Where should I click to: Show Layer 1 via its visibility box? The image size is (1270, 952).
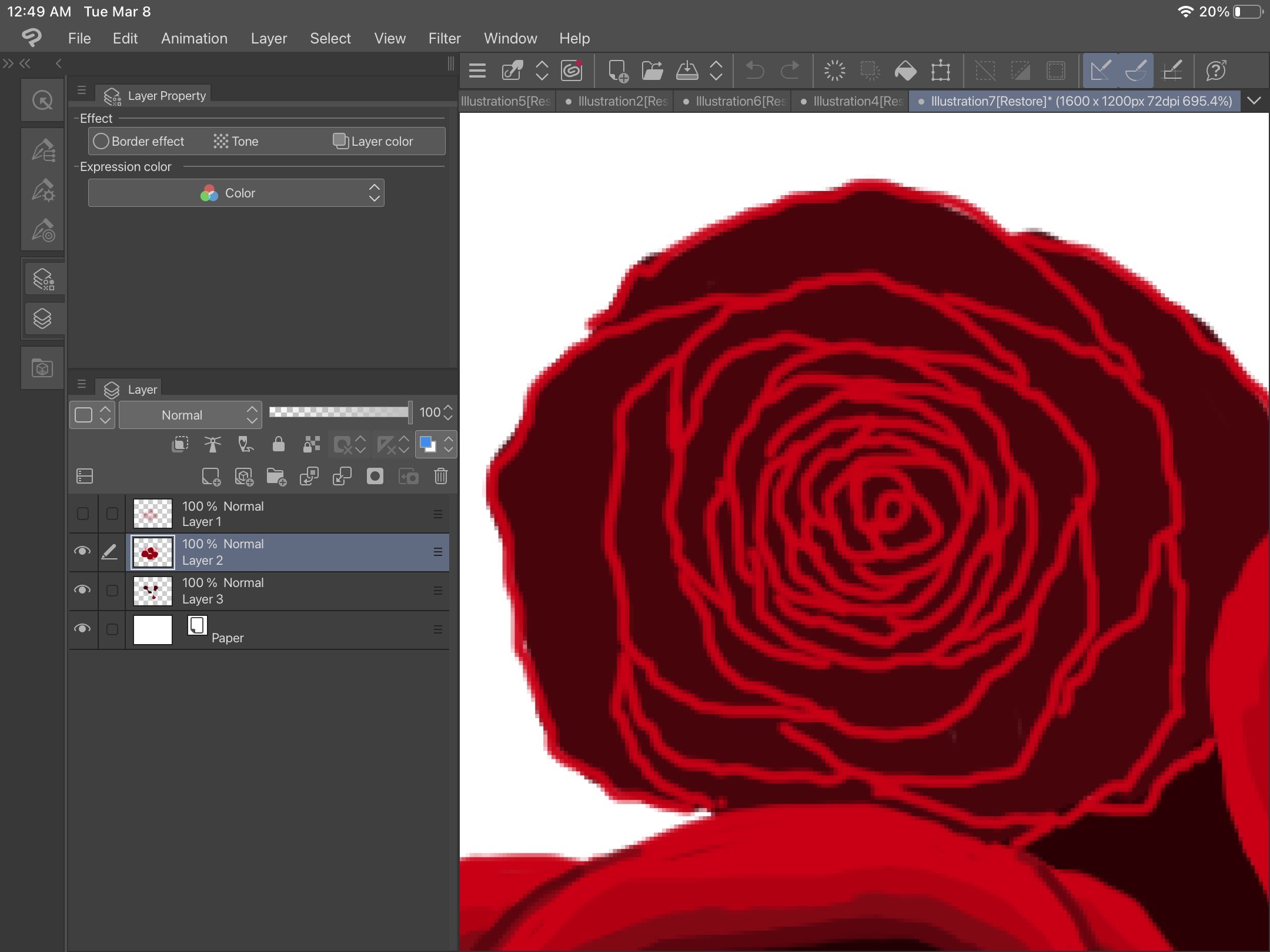[82, 514]
